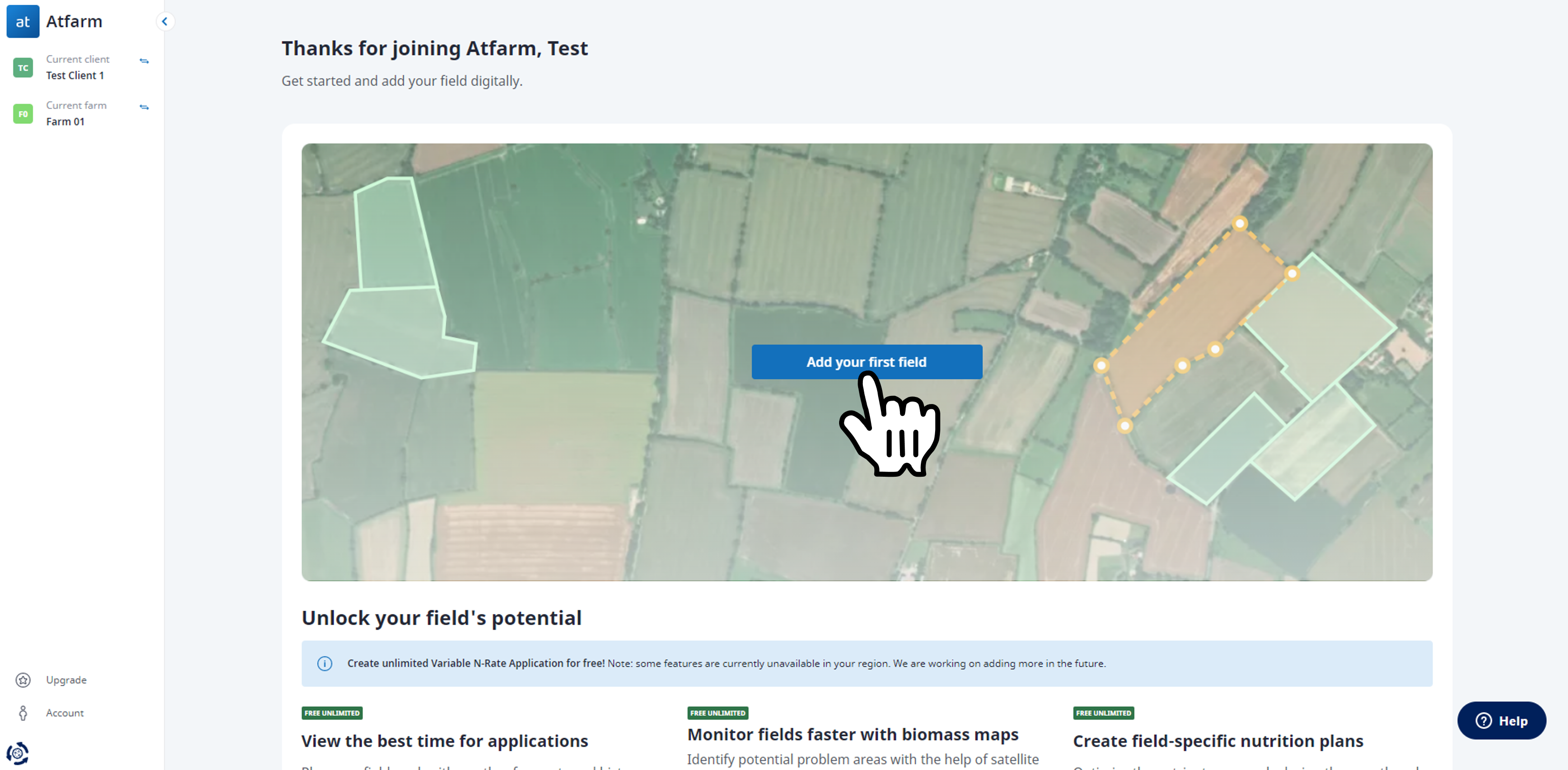Image resolution: width=1568 pixels, height=770 pixels.
Task: Click FREE UNLIMITED badge above best time heading
Action: click(332, 713)
